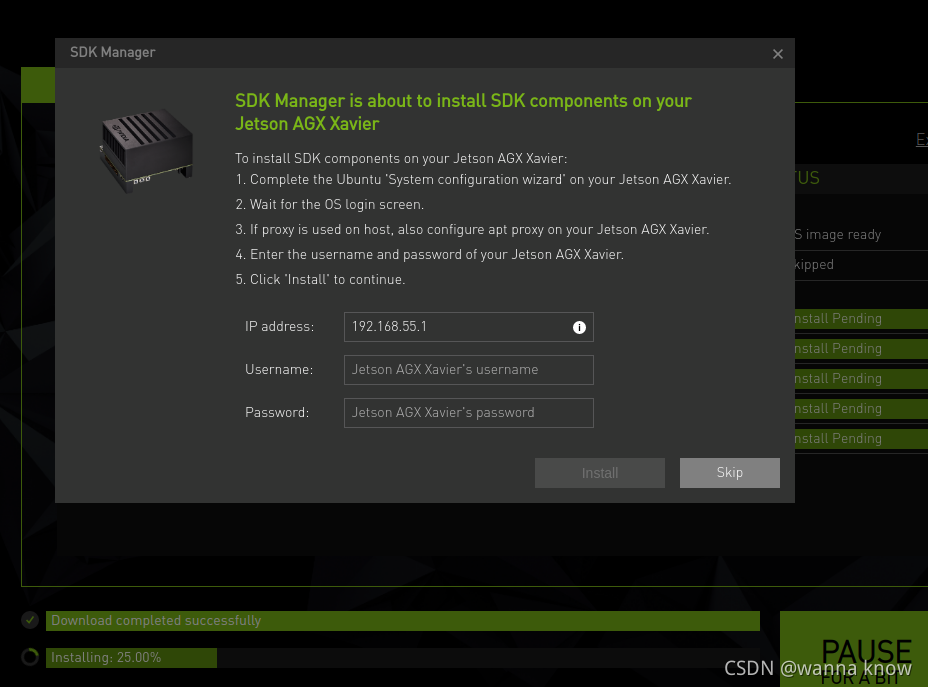This screenshot has width=928, height=687.
Task: Close the SDK Manager dialog
Action: [x=778, y=54]
